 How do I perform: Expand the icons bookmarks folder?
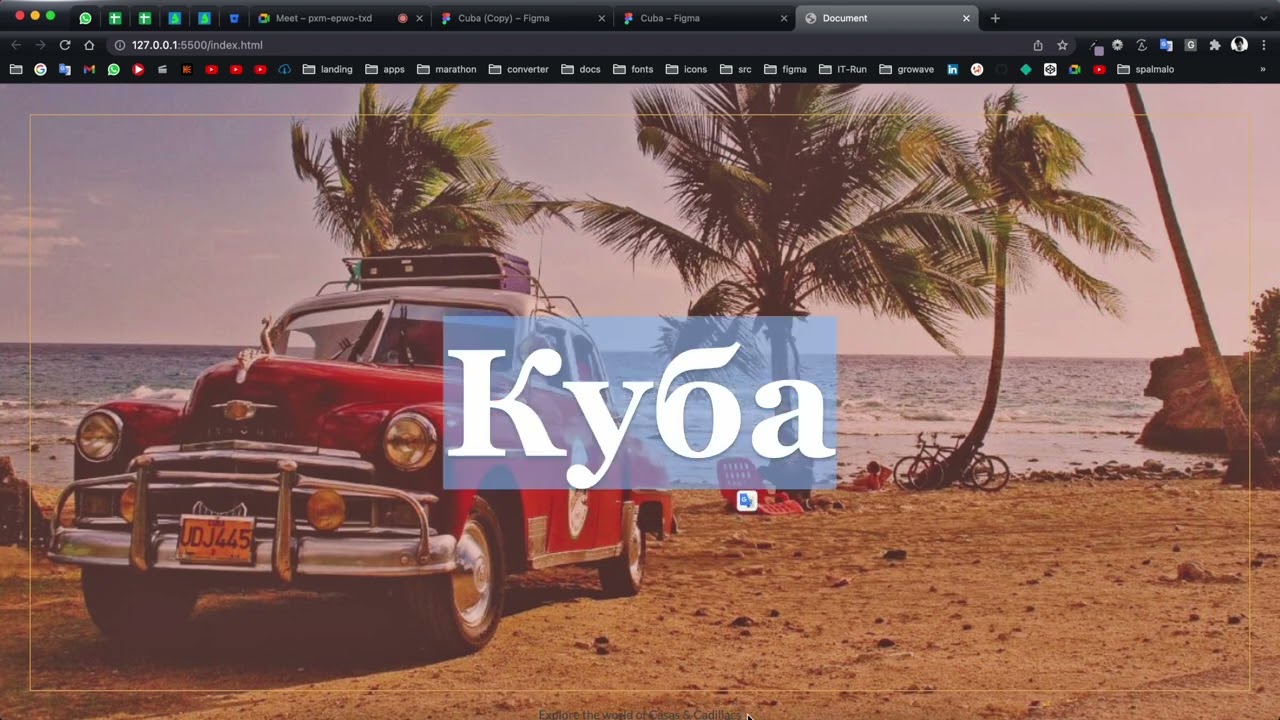685,69
